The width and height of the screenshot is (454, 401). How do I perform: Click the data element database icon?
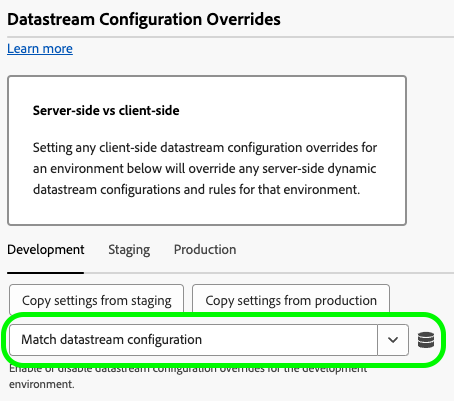426,340
